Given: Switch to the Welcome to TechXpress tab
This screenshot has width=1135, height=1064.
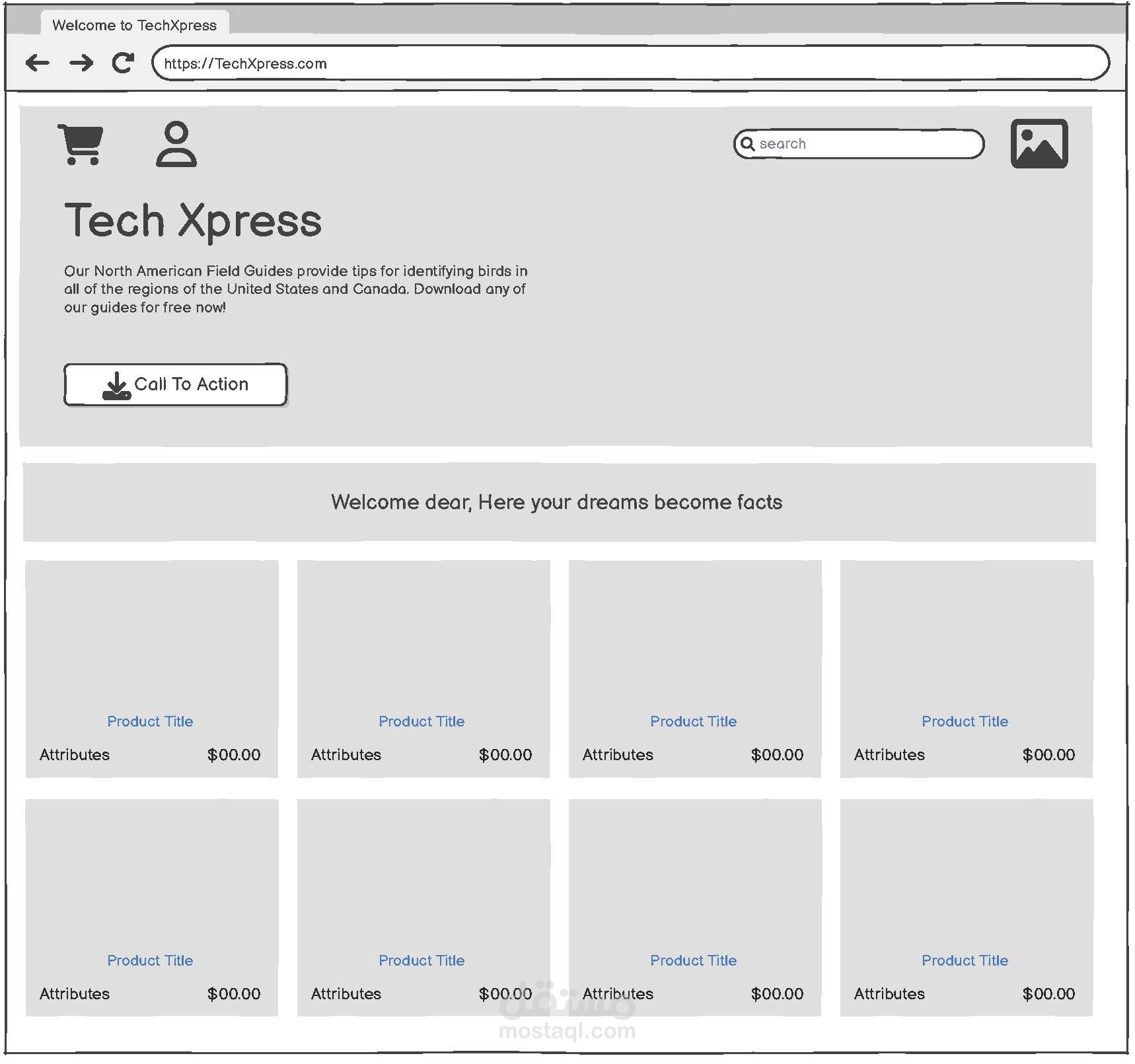Looking at the screenshot, I should (x=135, y=24).
